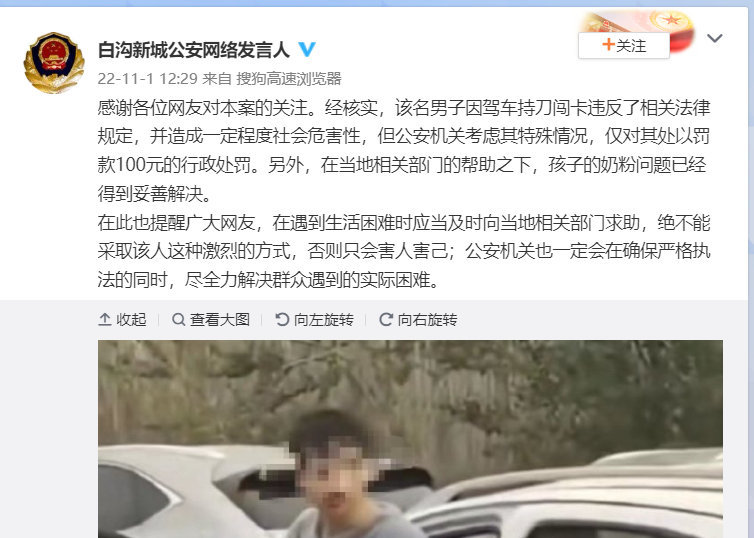The image size is (754, 538).
Task: Open the 22-11-1 12:29 timestamp link
Action: [x=148, y=78]
